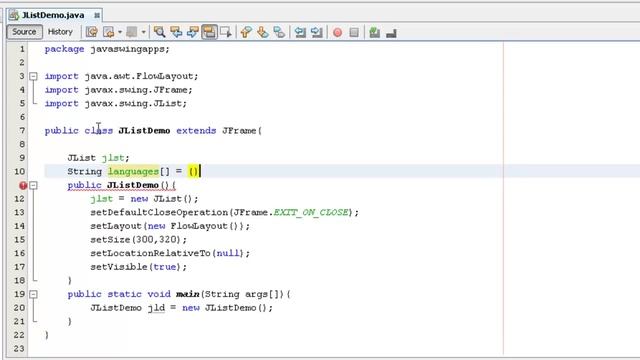The image size is (640, 360).
Task: Click the class name 'JListDemo' on line 7
Action: tap(144, 131)
